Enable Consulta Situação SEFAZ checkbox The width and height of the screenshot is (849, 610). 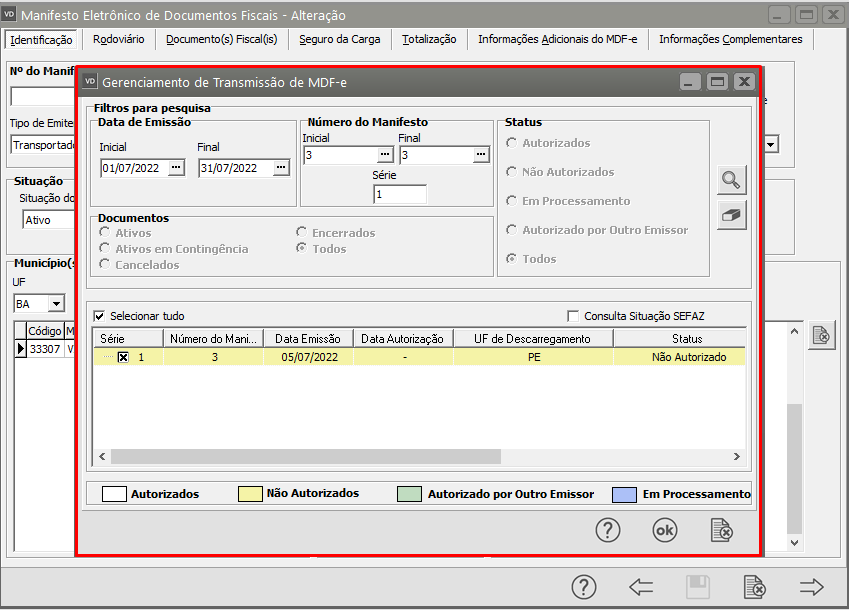click(573, 316)
